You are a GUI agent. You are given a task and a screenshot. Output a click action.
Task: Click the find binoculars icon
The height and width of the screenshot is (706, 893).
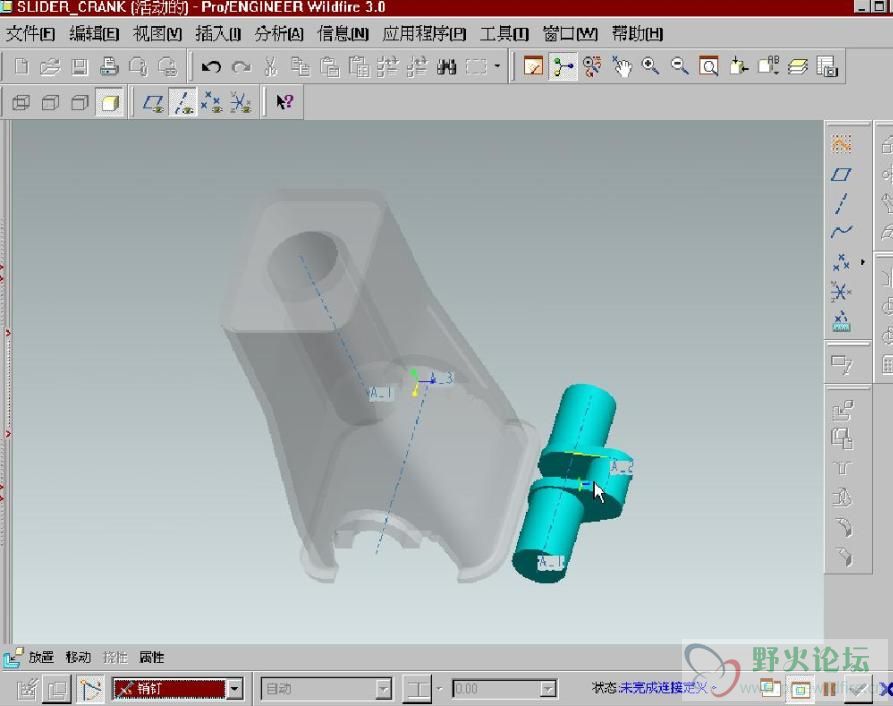tap(447, 67)
